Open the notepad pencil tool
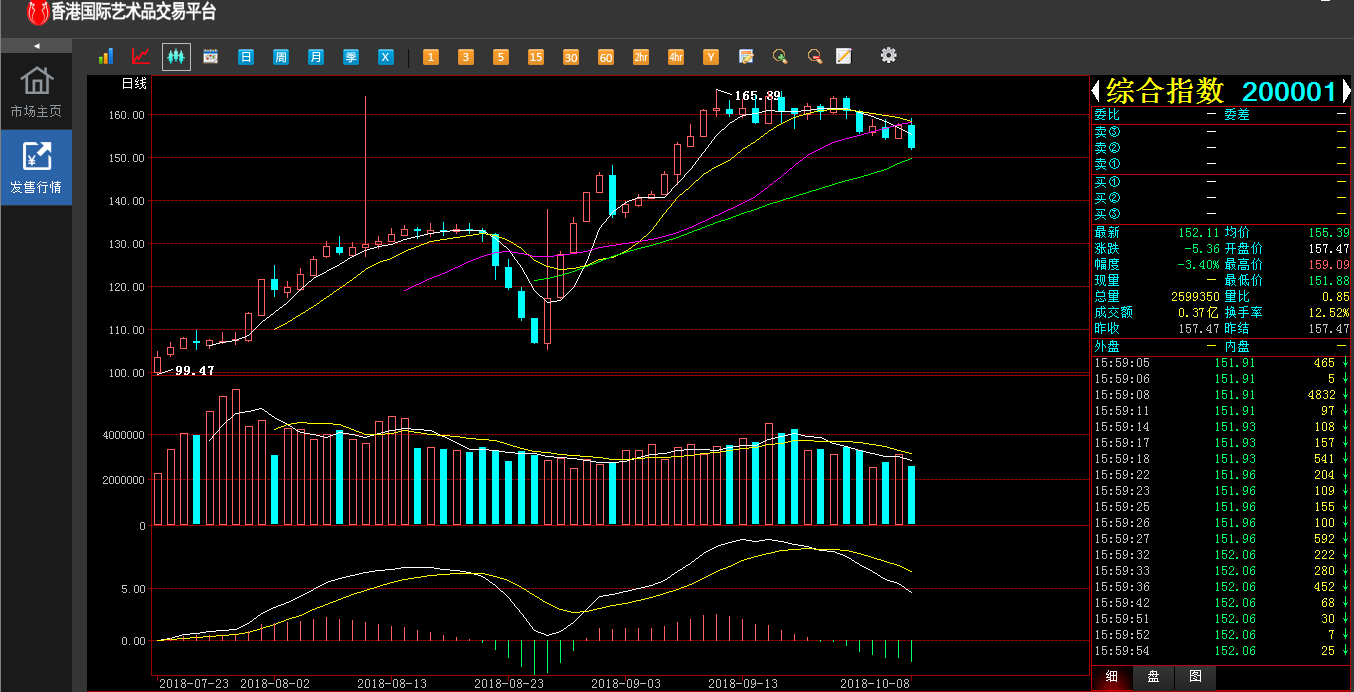Image resolution: width=1354 pixels, height=692 pixels. point(844,56)
